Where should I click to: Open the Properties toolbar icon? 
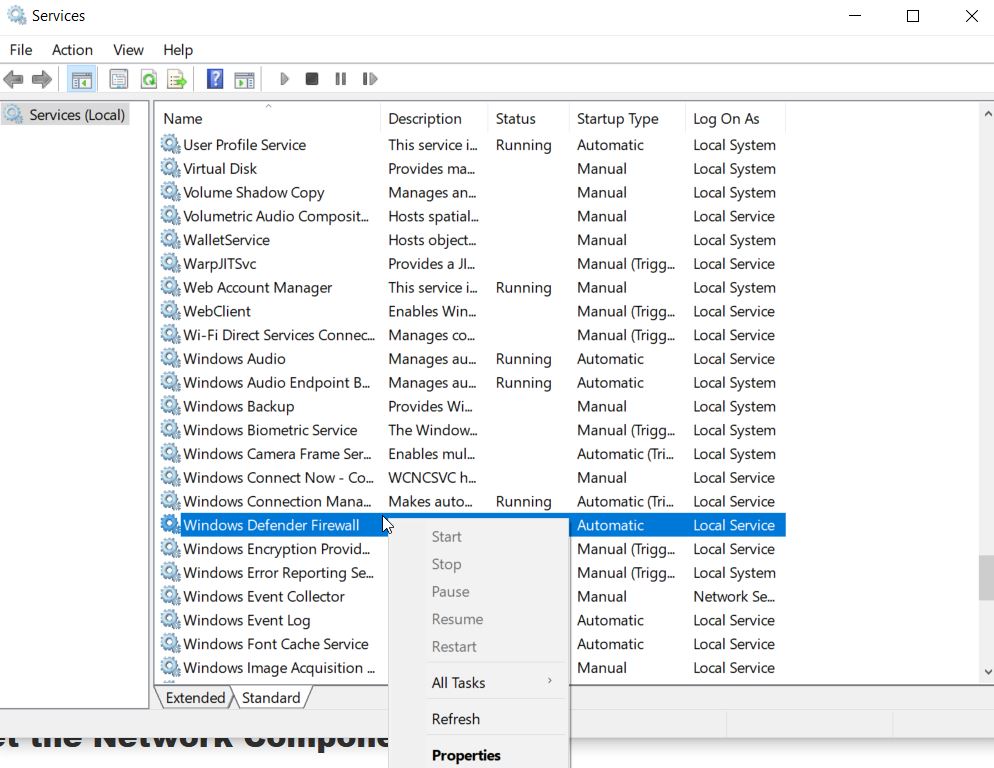119,79
